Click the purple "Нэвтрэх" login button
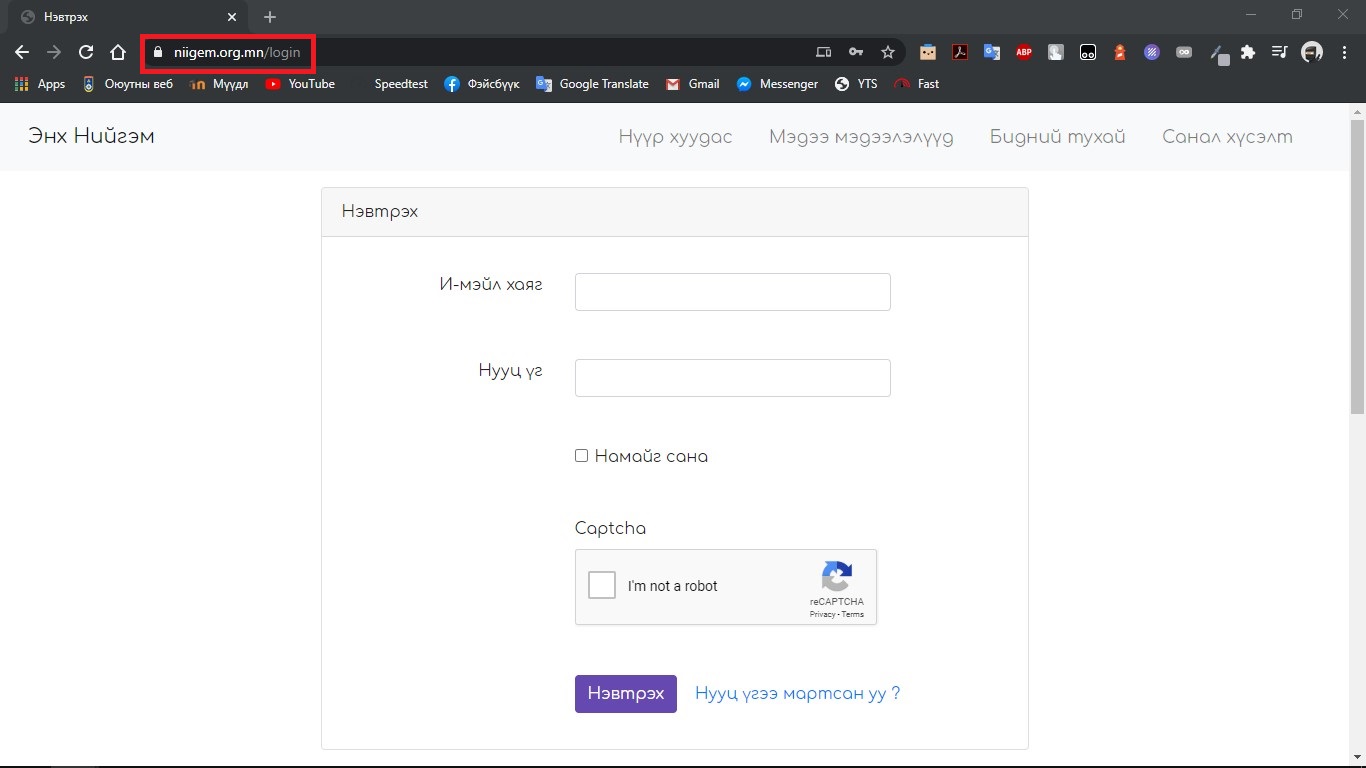This screenshot has width=1366, height=768. (x=625, y=694)
